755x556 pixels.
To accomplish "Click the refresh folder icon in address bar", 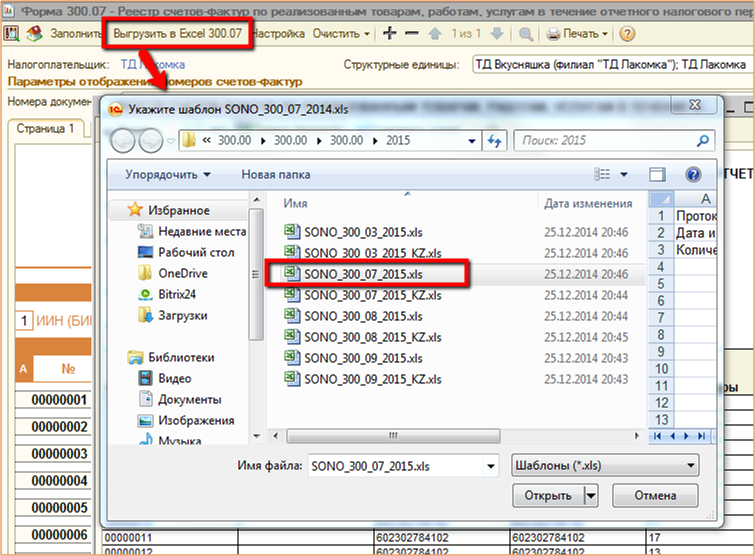I will (x=493, y=141).
